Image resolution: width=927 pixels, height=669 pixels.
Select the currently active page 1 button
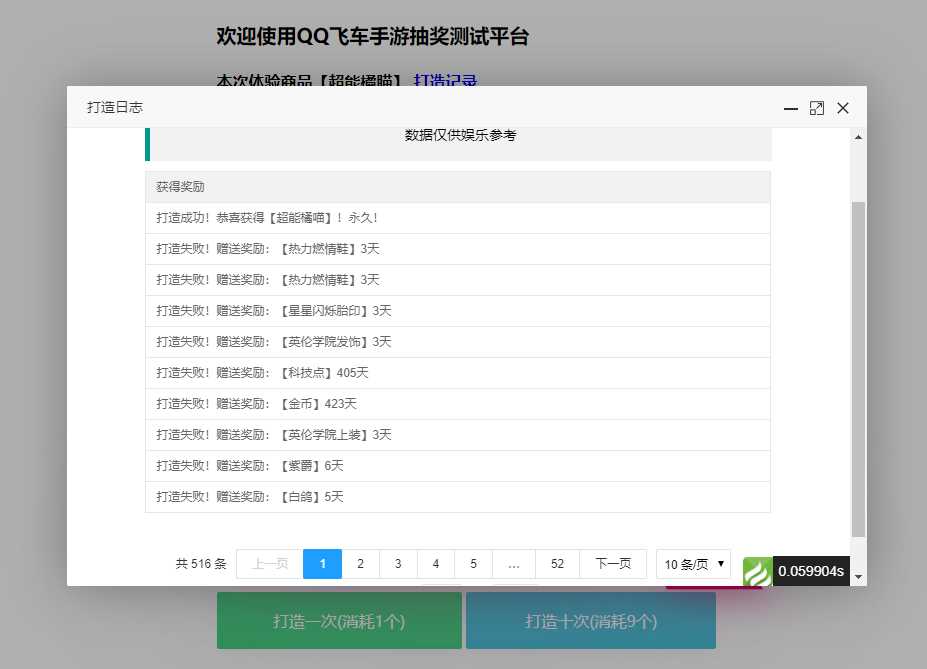click(322, 564)
